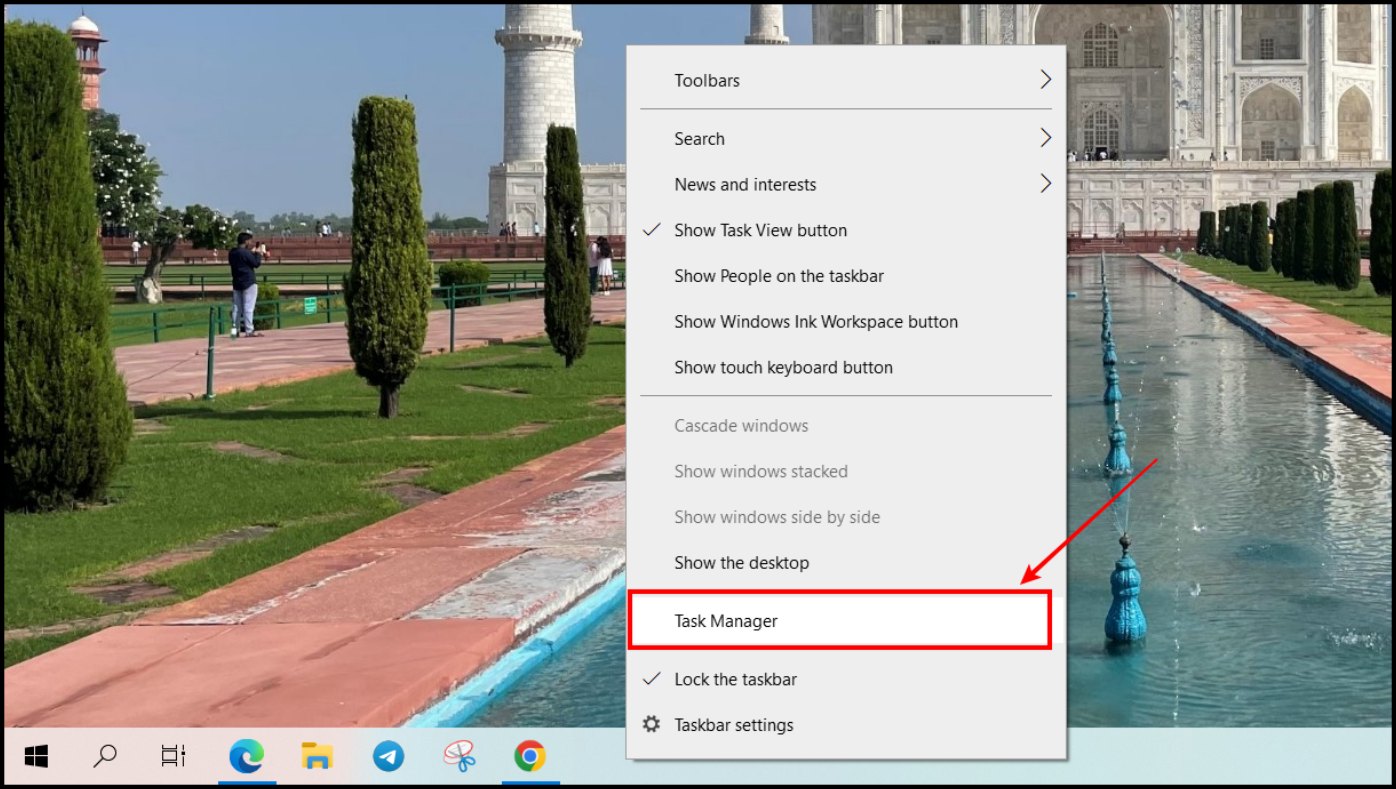Choose Show windows stacked entry
The width and height of the screenshot is (1396, 789).
(846, 471)
